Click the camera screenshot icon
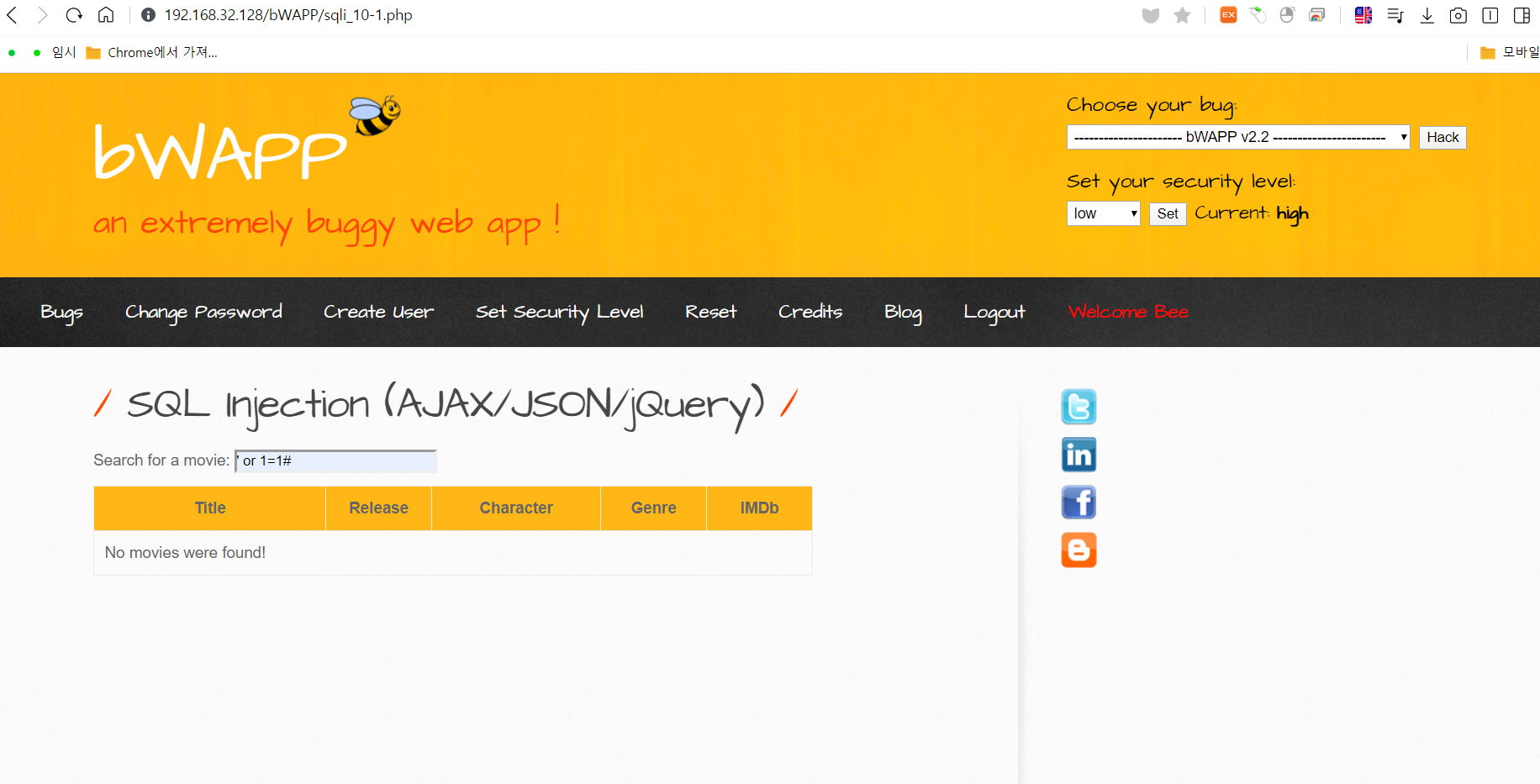The image size is (1540, 784). 1458,15
